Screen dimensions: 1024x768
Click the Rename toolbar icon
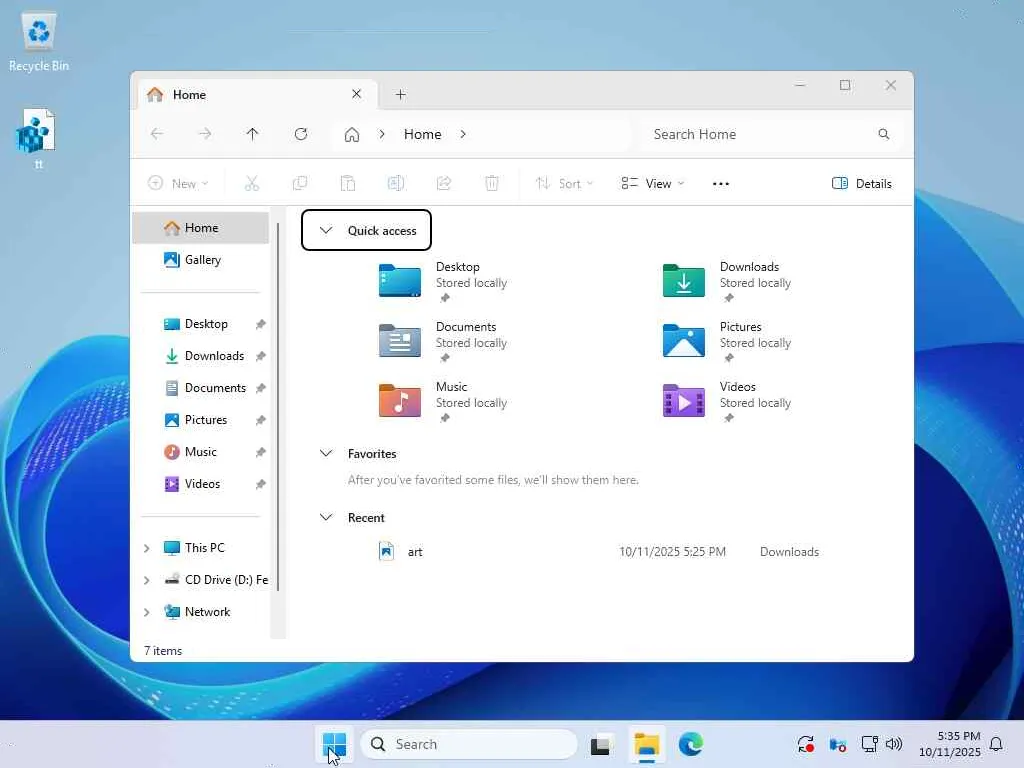tap(396, 184)
